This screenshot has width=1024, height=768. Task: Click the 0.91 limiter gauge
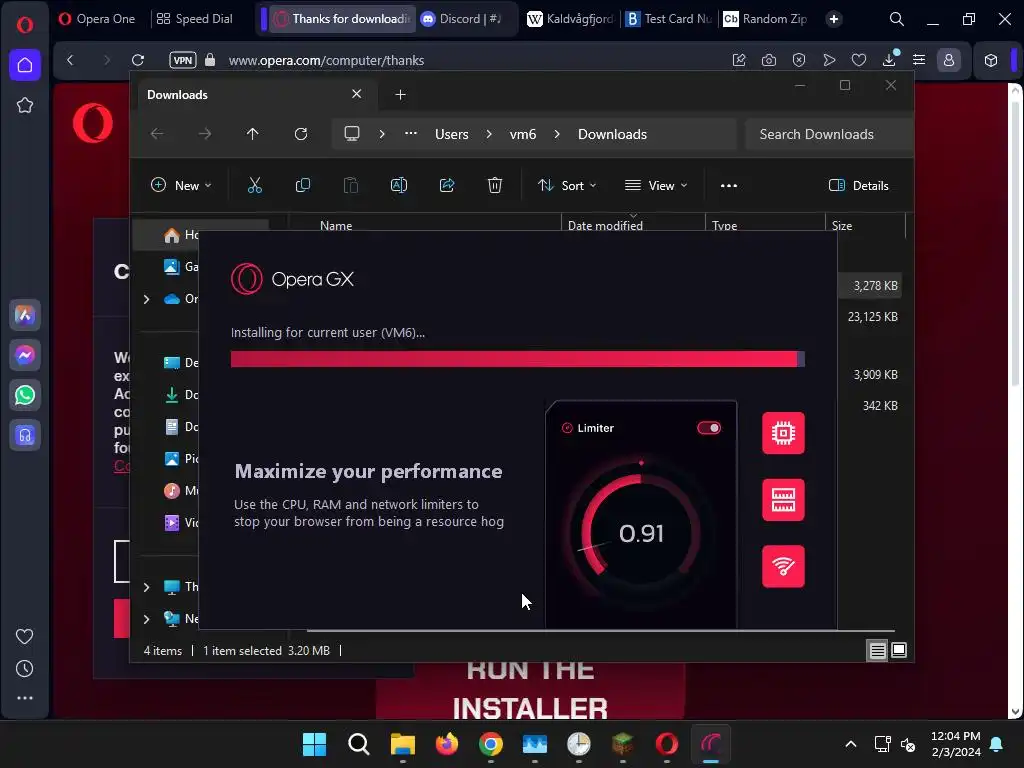click(641, 533)
